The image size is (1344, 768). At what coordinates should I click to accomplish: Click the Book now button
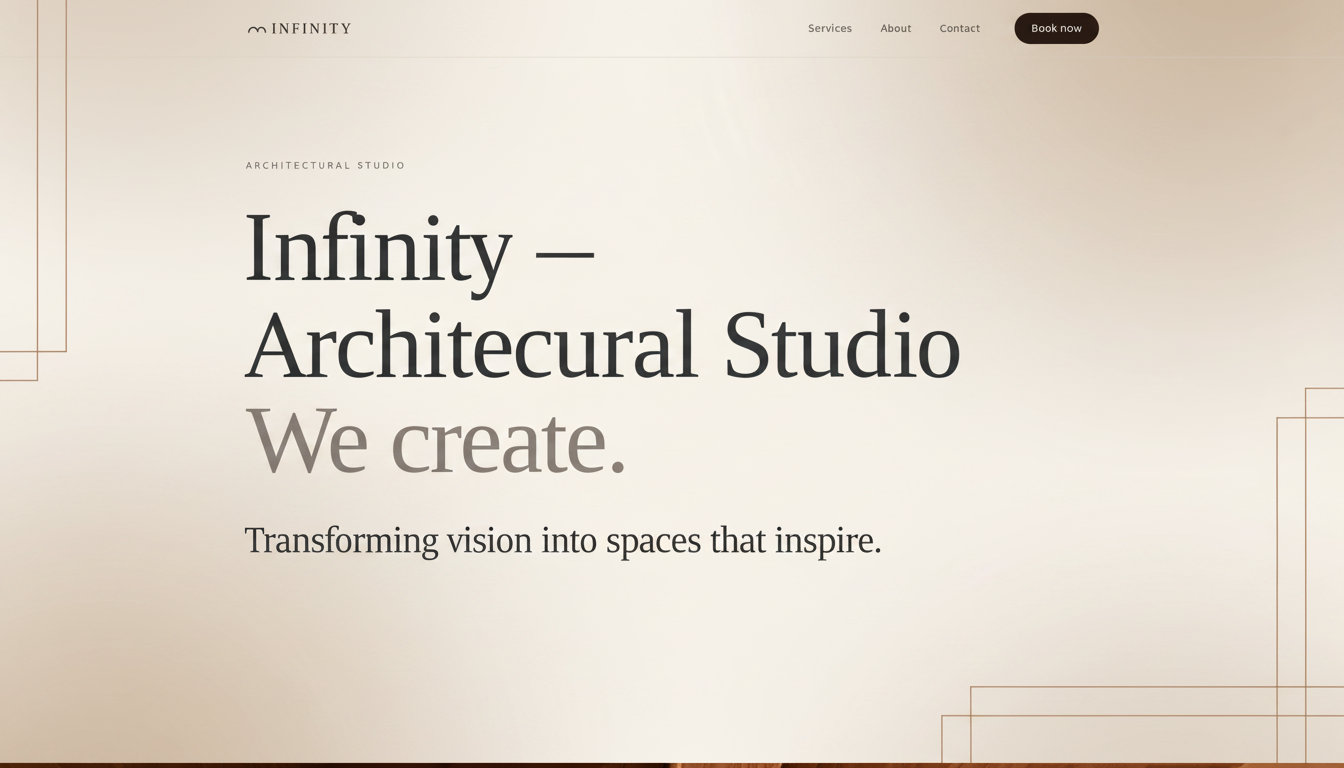[x=1056, y=28]
